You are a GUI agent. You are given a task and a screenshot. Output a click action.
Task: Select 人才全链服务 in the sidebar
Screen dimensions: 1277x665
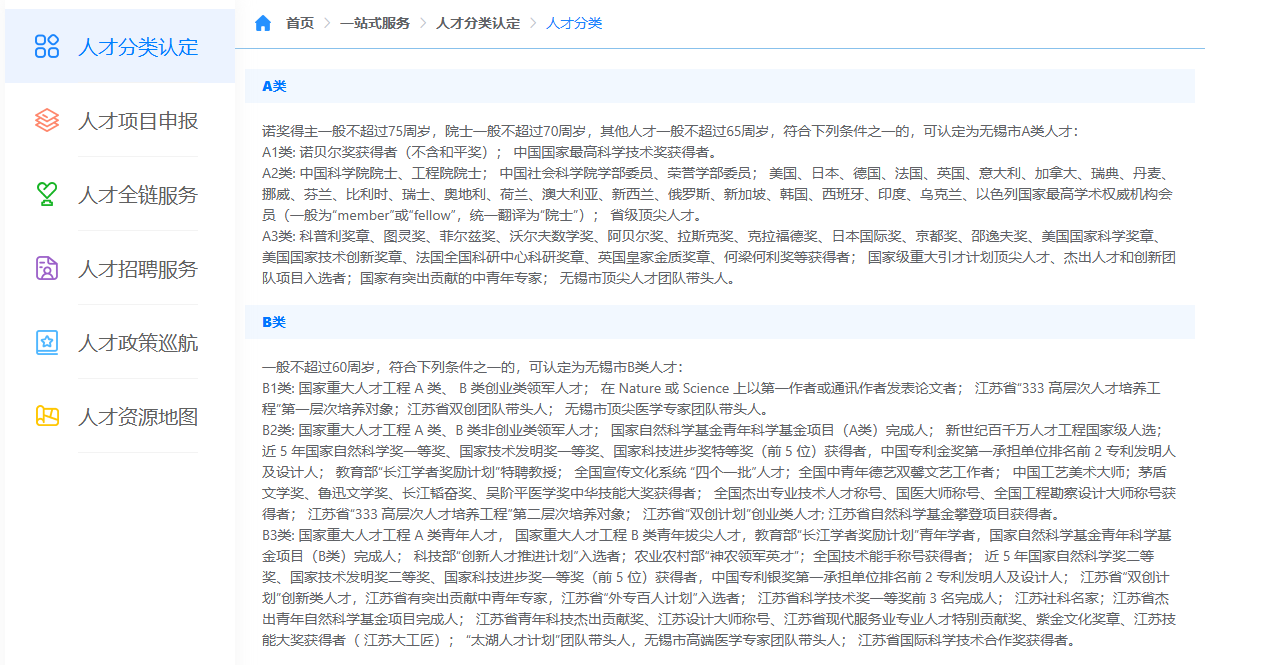(138, 195)
